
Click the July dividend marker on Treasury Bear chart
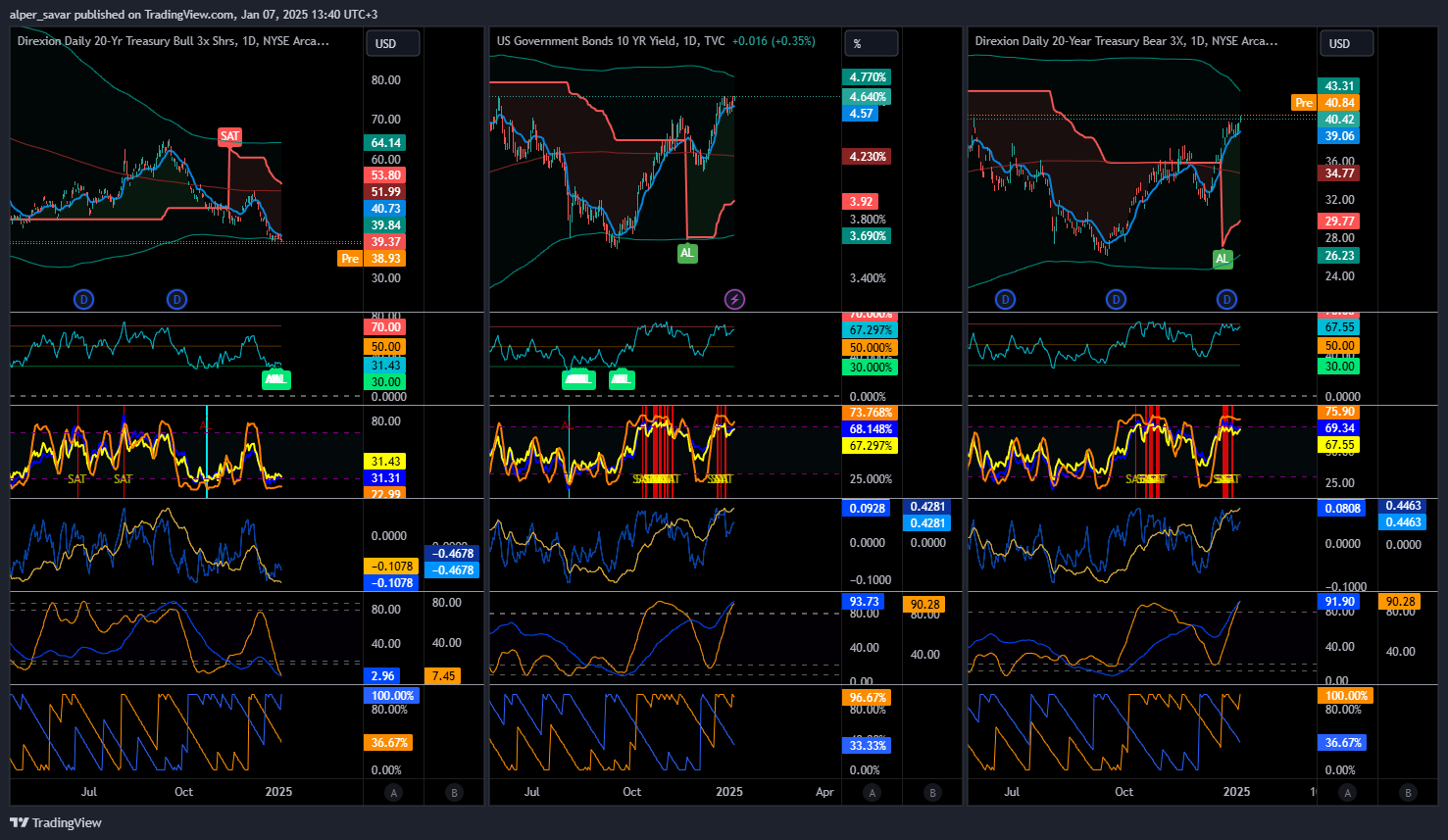[x=1005, y=299]
